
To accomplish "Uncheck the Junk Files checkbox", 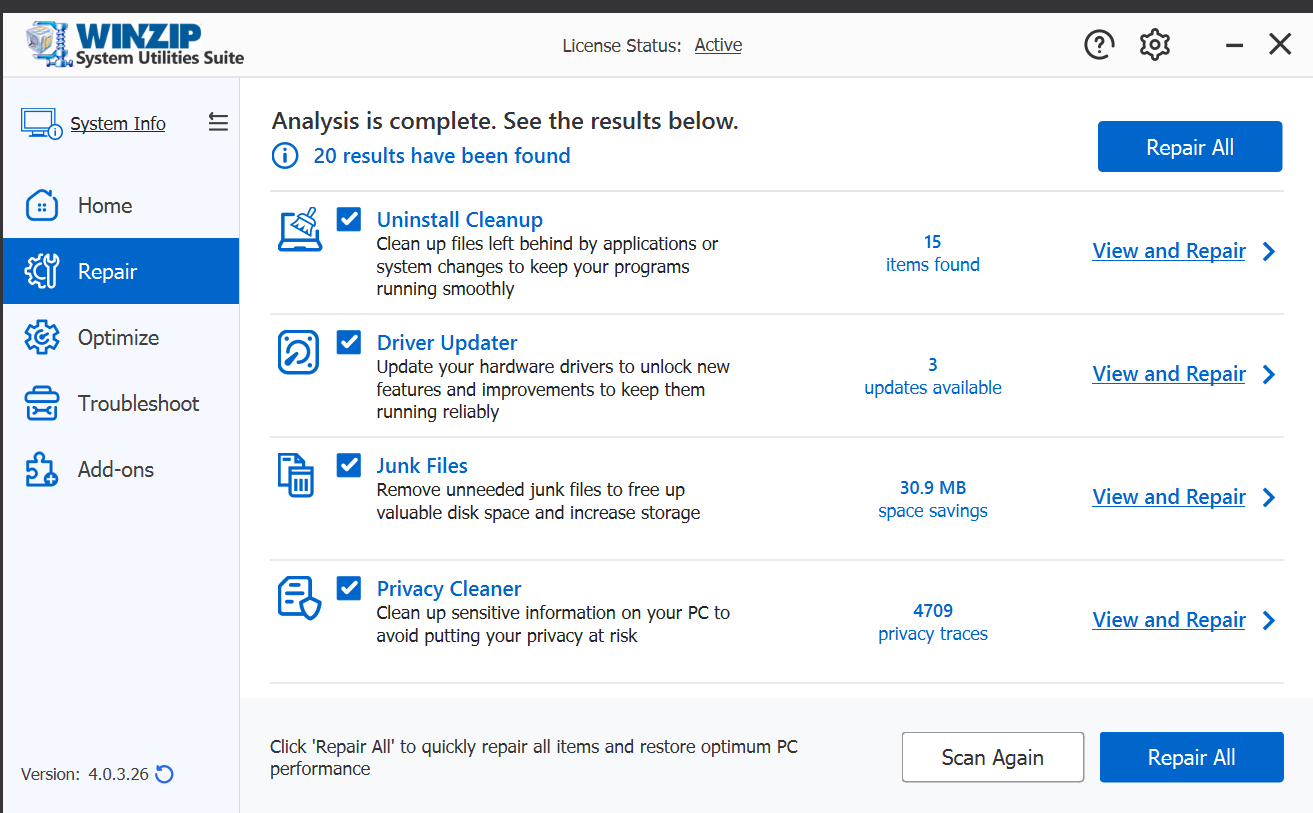I will [349, 465].
